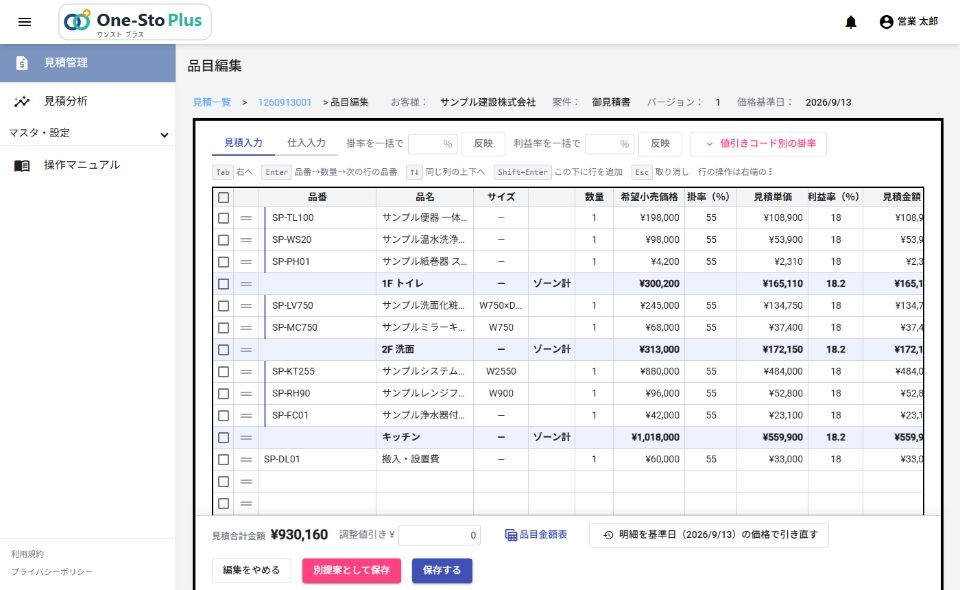Open マスタ・設定 in the sidebar
Image resolution: width=960 pixels, height=590 pixels.
[x=88, y=133]
